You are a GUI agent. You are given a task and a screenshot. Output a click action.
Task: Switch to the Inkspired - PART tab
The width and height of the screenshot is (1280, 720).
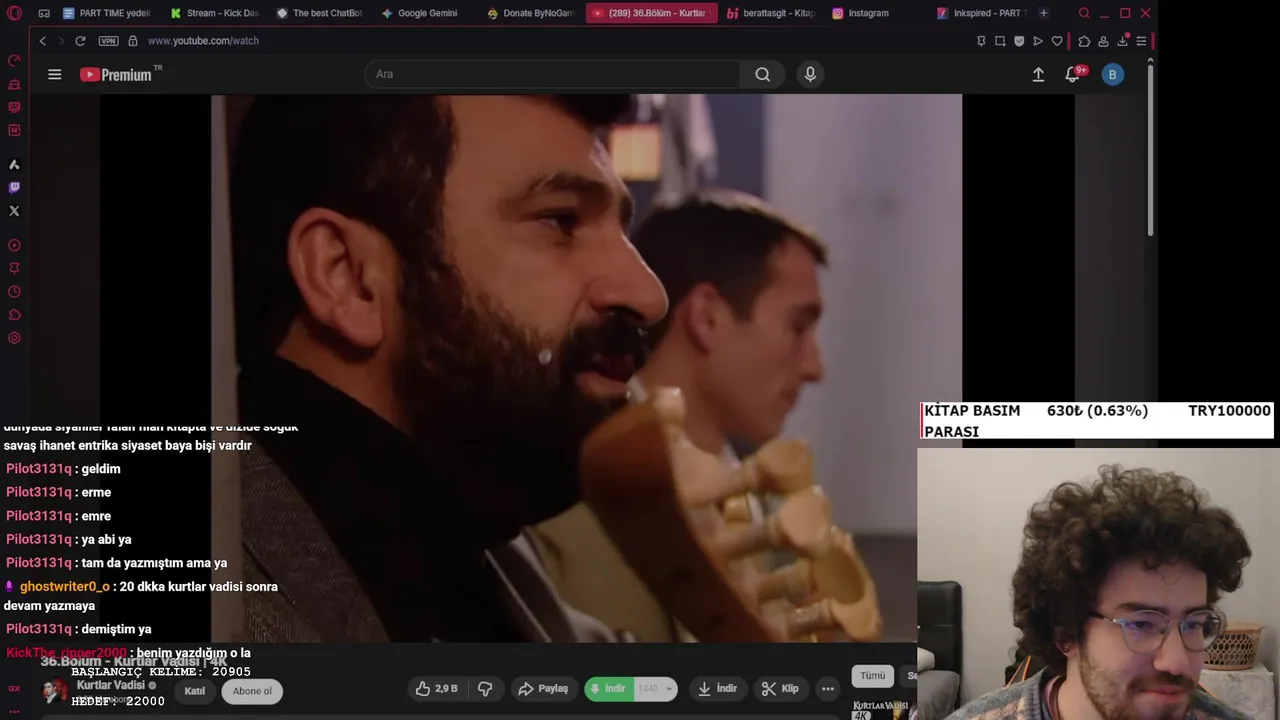coord(981,13)
